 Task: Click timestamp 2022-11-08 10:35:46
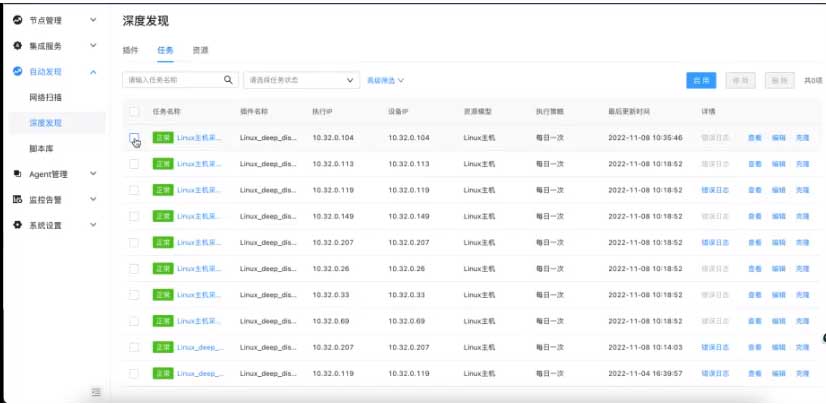click(x=645, y=138)
